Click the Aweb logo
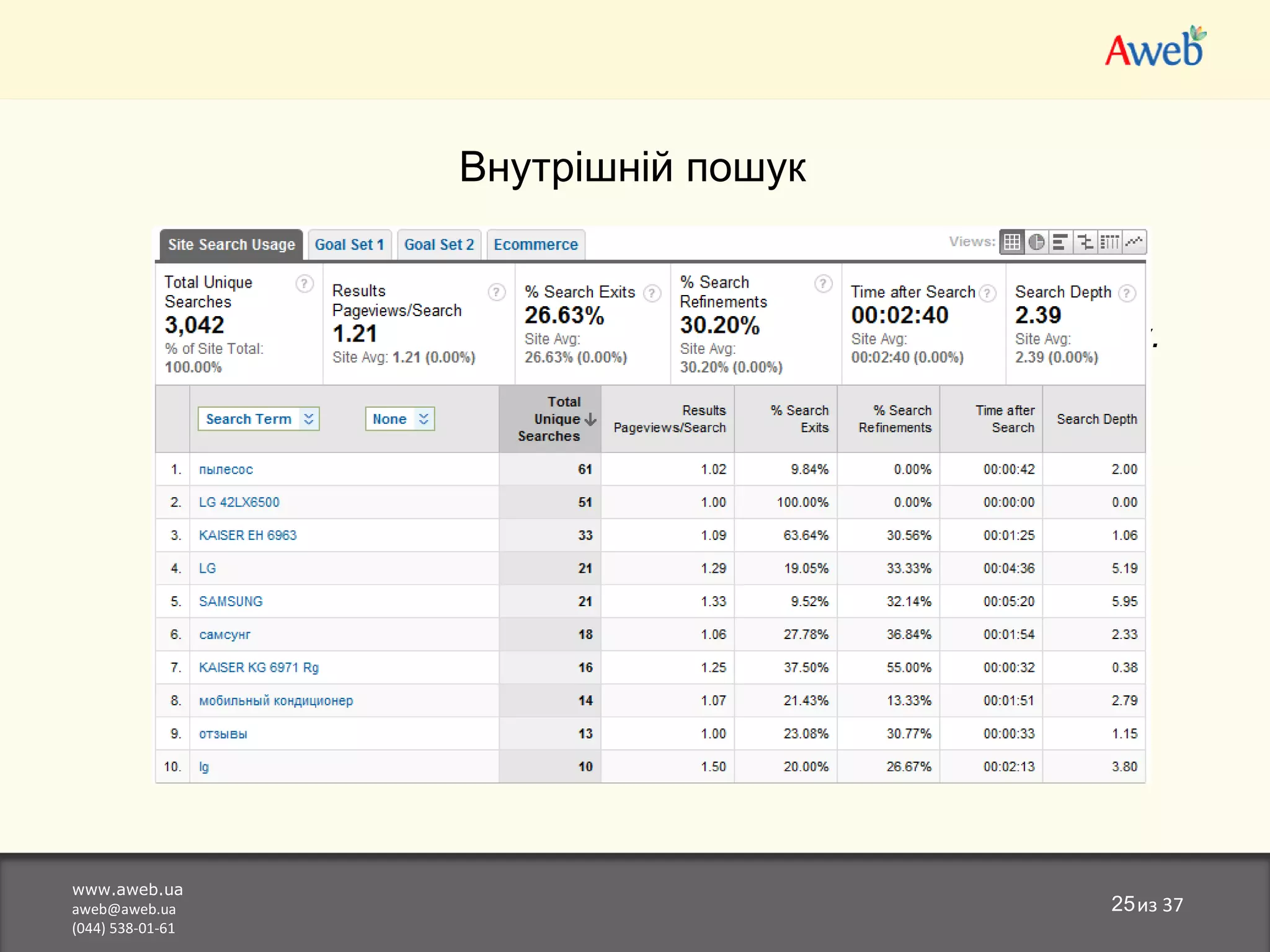 coord(1156,46)
